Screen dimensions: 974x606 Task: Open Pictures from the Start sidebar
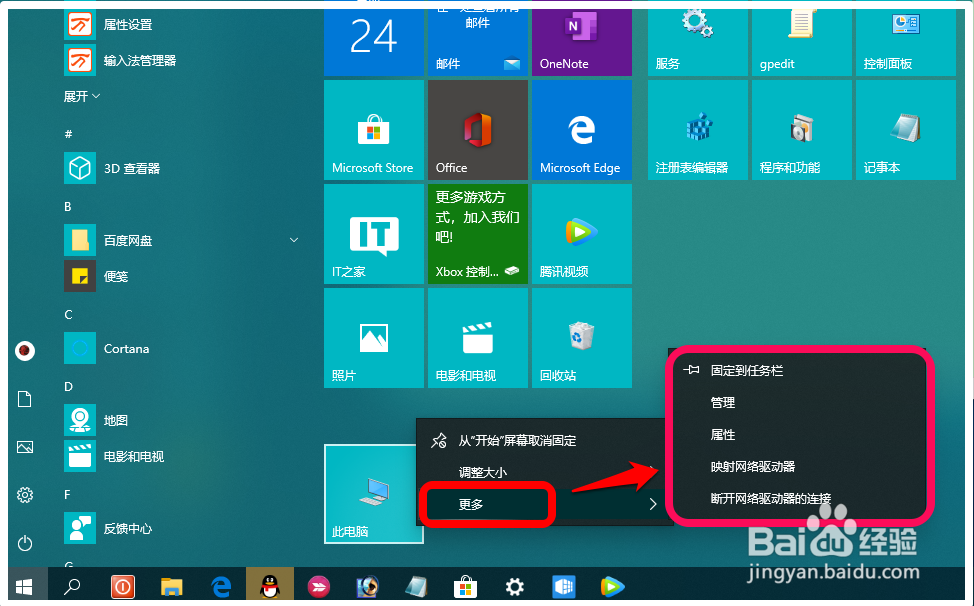(25, 447)
